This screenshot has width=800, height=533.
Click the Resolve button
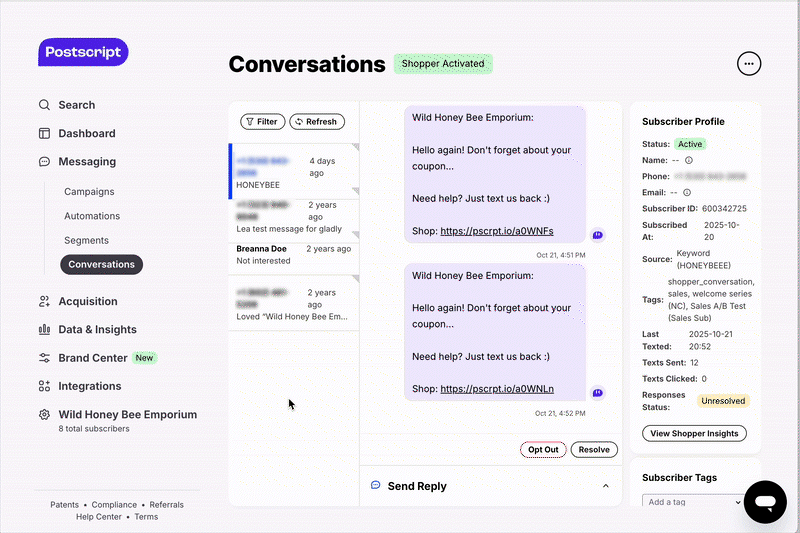pyautogui.click(x=594, y=449)
